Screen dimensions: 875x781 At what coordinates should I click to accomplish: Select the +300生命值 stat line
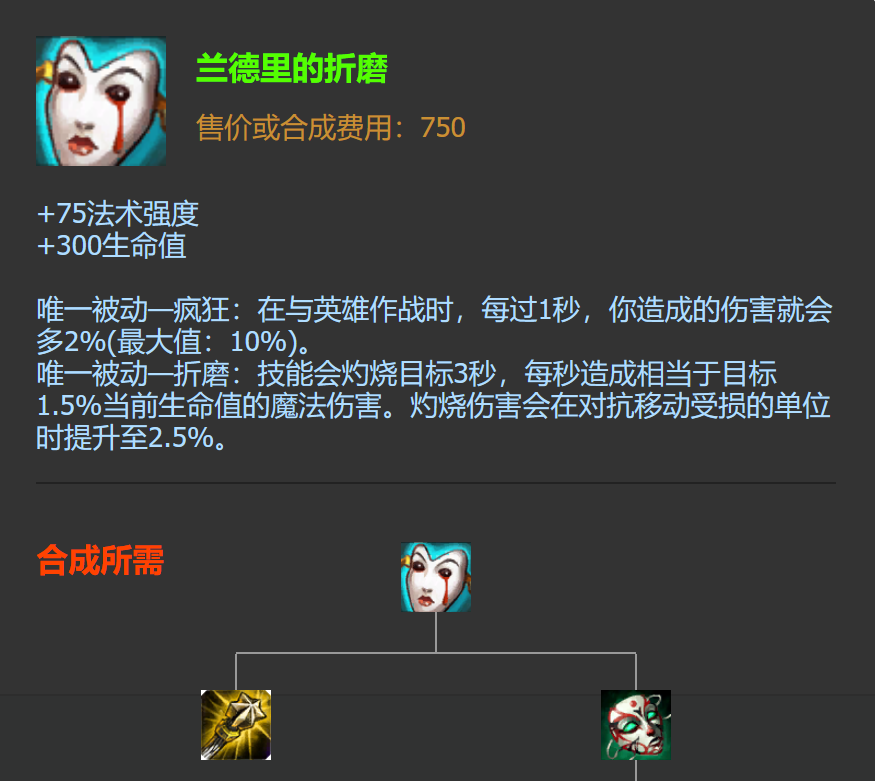click(x=111, y=245)
